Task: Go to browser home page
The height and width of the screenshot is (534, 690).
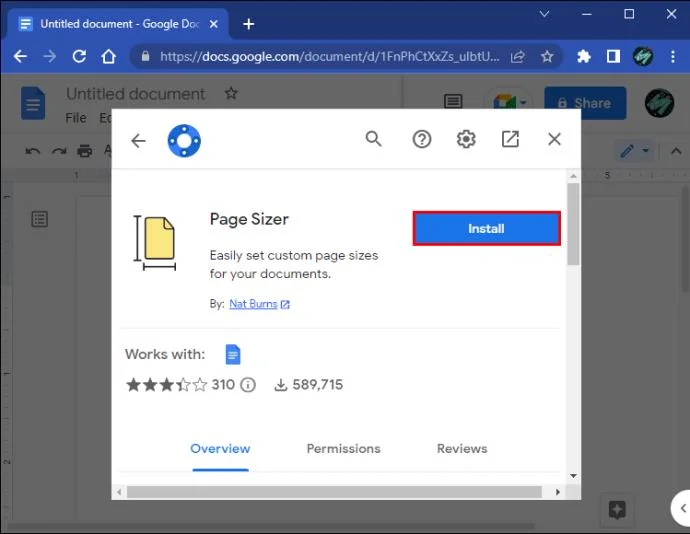Action: click(x=109, y=56)
